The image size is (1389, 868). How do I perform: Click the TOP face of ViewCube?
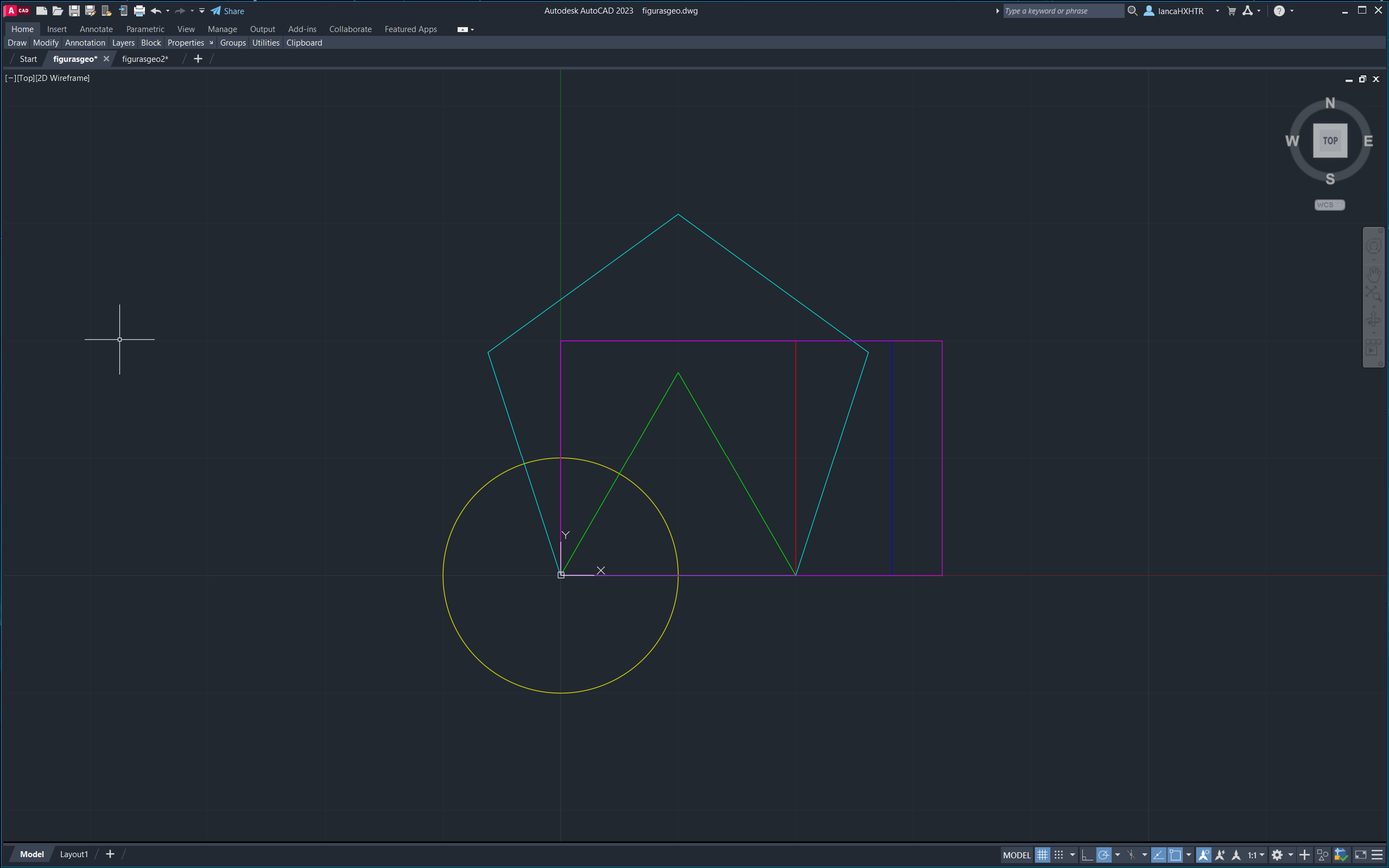1330,141
